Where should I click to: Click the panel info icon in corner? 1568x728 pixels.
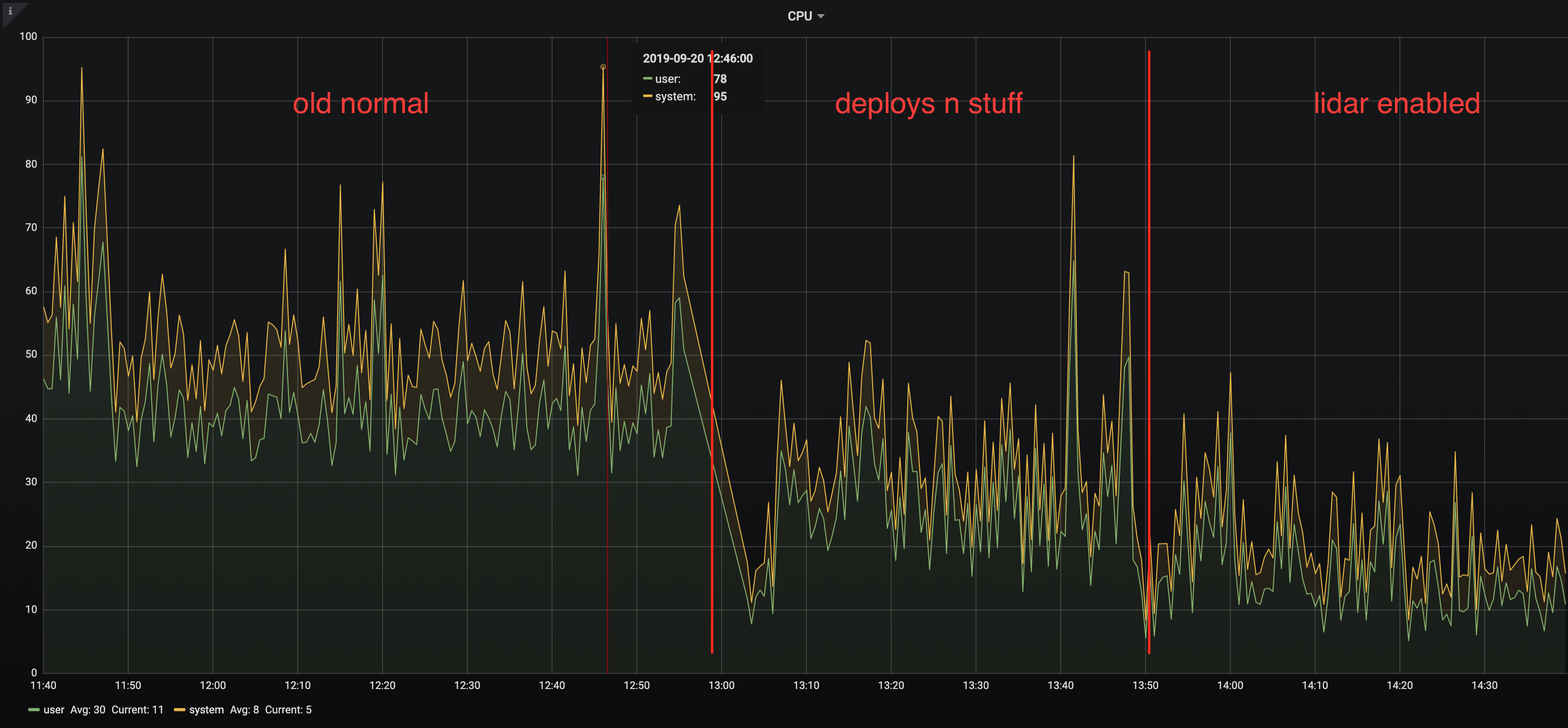(x=10, y=11)
